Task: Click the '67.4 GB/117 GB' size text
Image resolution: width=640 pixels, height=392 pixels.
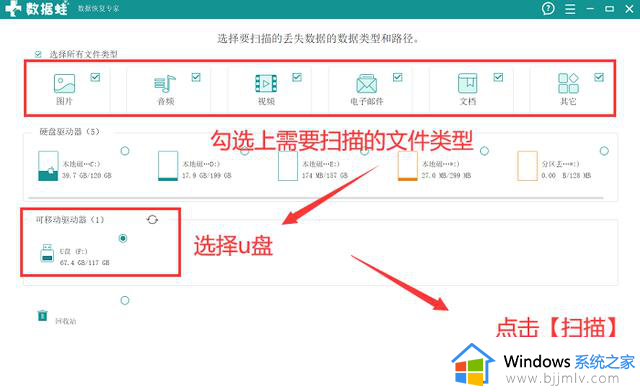Action: click(x=84, y=263)
